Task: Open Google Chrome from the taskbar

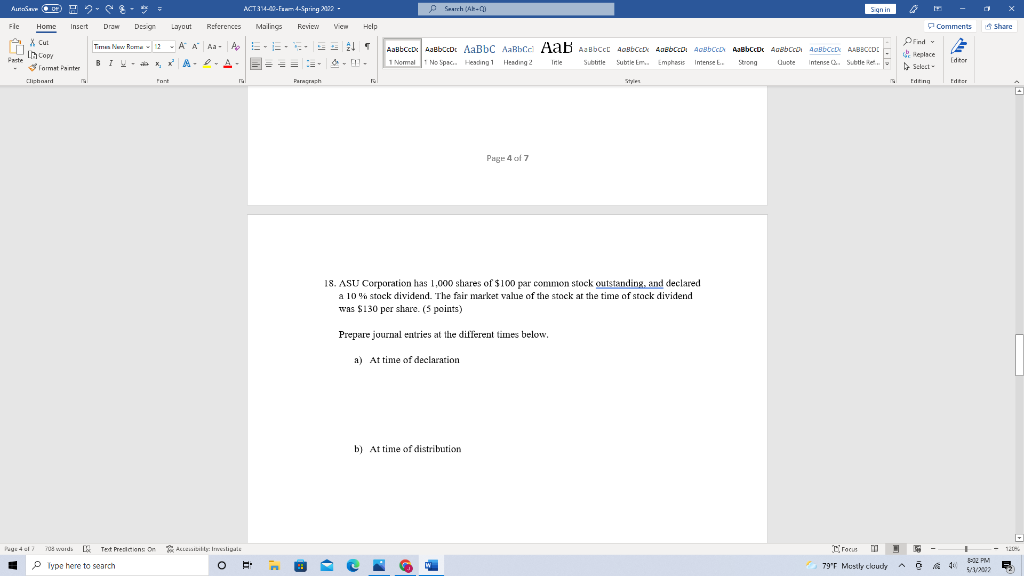Action: [404, 565]
